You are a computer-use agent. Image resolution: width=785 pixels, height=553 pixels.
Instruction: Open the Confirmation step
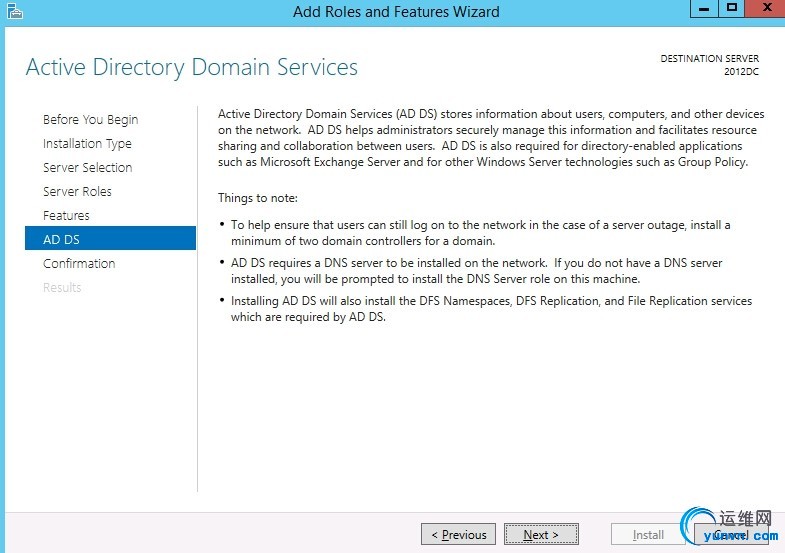coord(79,264)
